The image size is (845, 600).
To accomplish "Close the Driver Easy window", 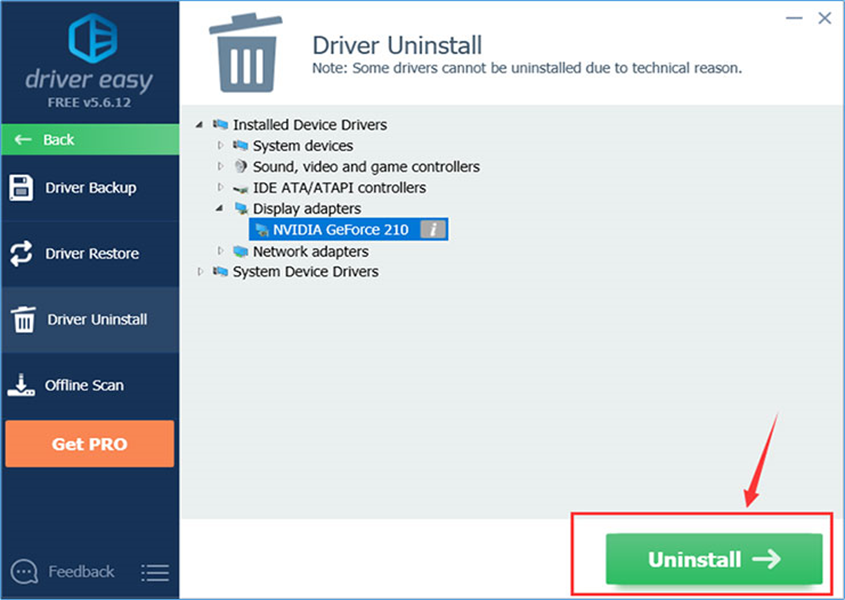I will (825, 18).
